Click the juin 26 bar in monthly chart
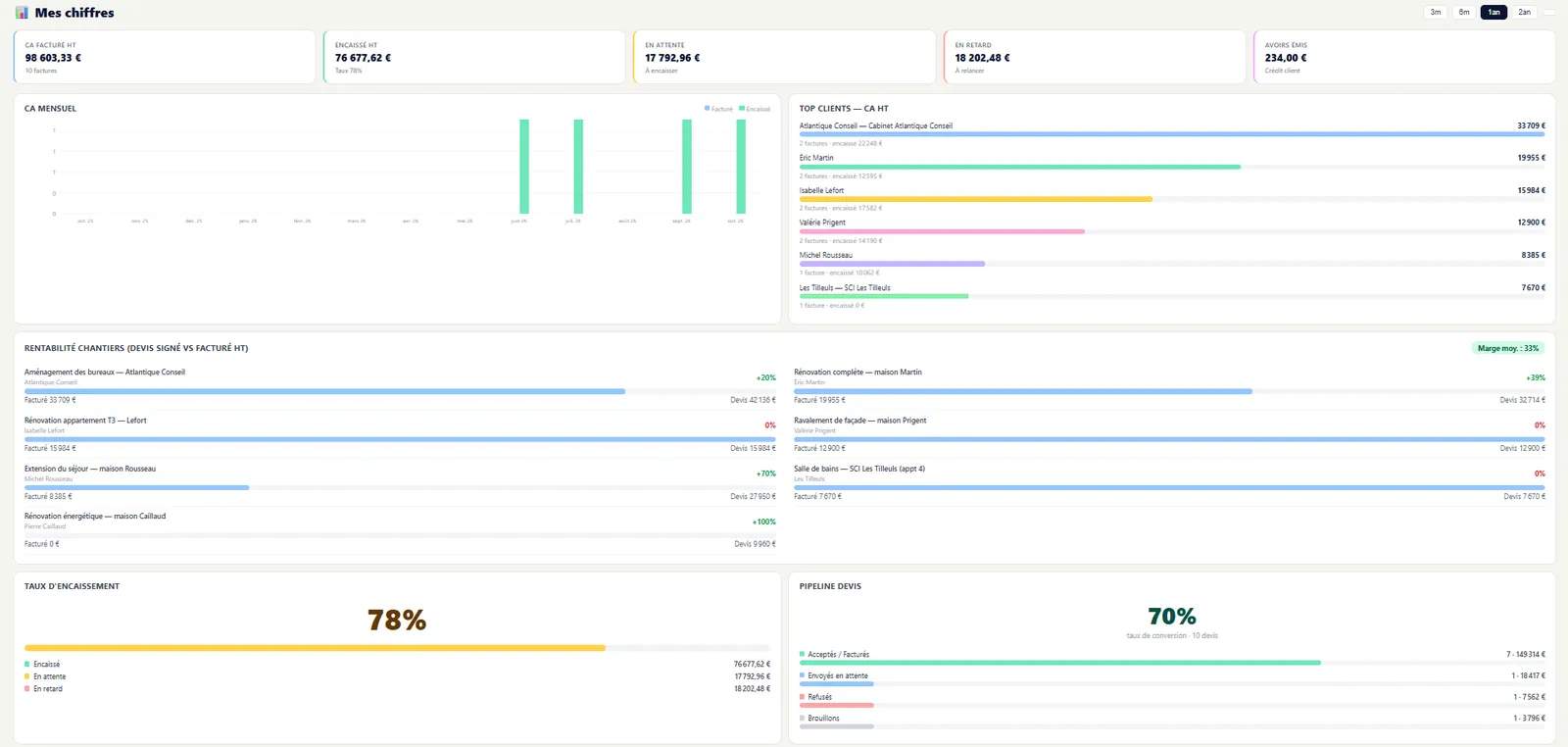 [524, 167]
